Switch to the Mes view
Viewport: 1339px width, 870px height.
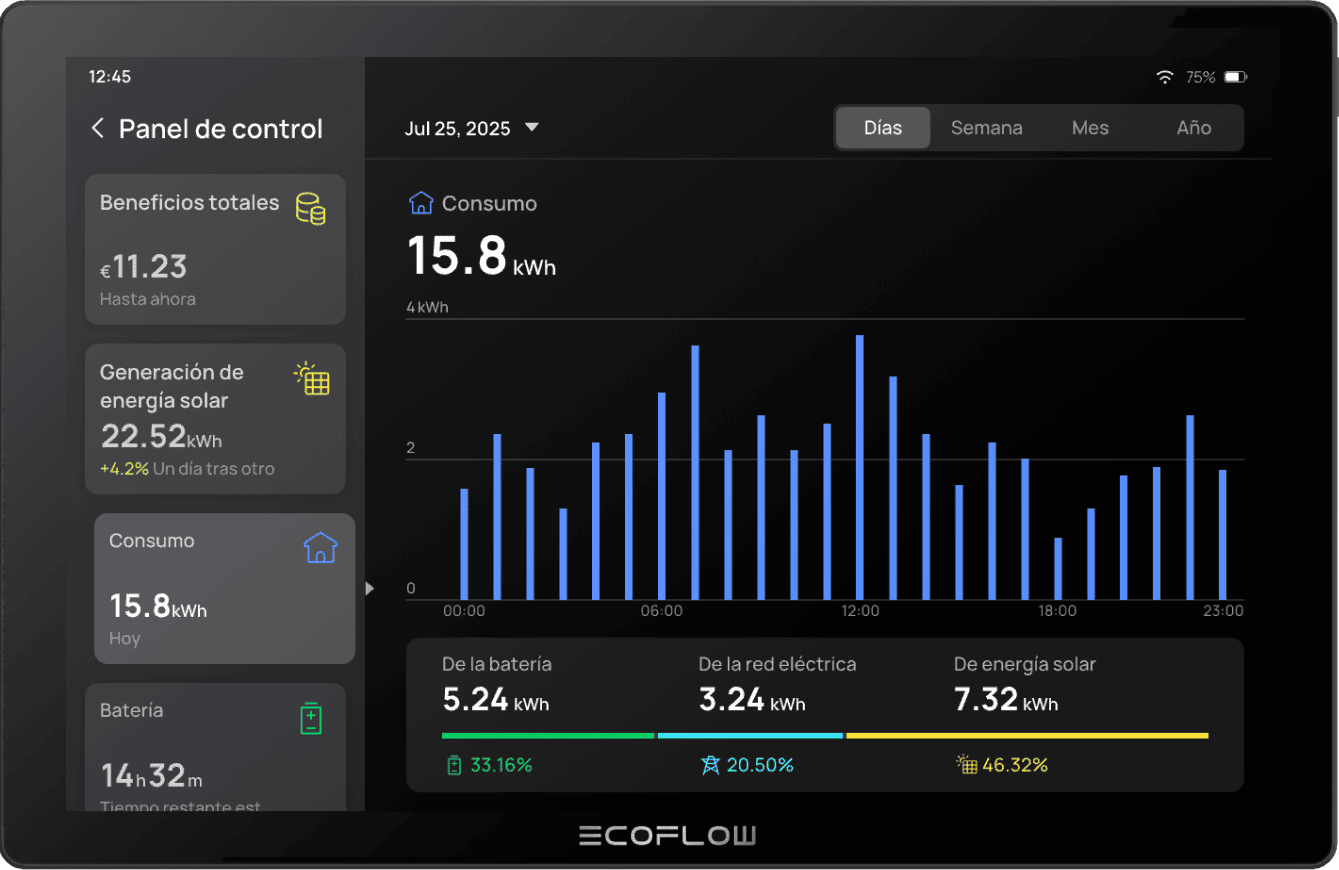[1090, 128]
